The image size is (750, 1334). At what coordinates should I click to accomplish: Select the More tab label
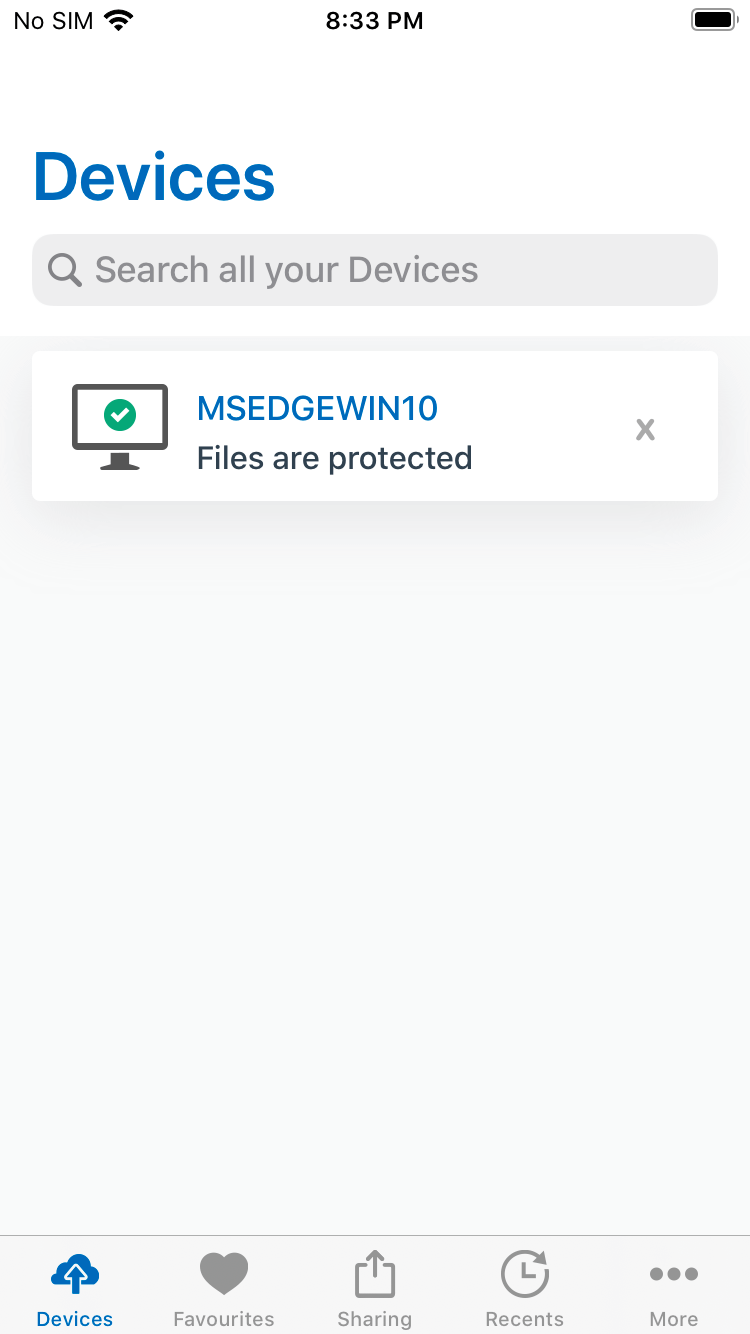click(674, 1319)
